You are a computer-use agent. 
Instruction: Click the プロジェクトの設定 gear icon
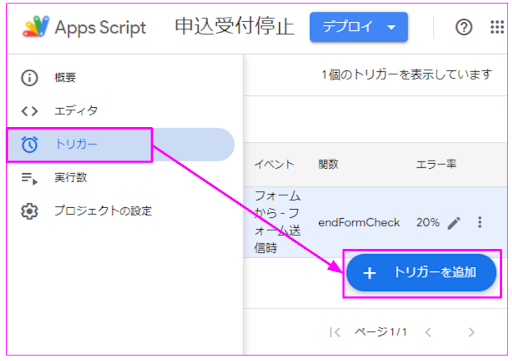point(30,211)
